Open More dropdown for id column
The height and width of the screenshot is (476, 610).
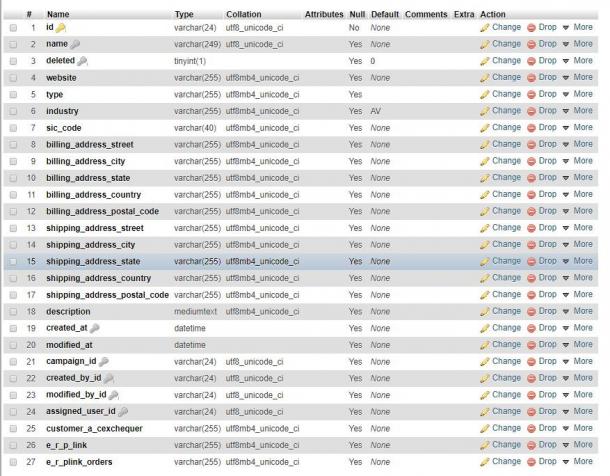point(578,27)
